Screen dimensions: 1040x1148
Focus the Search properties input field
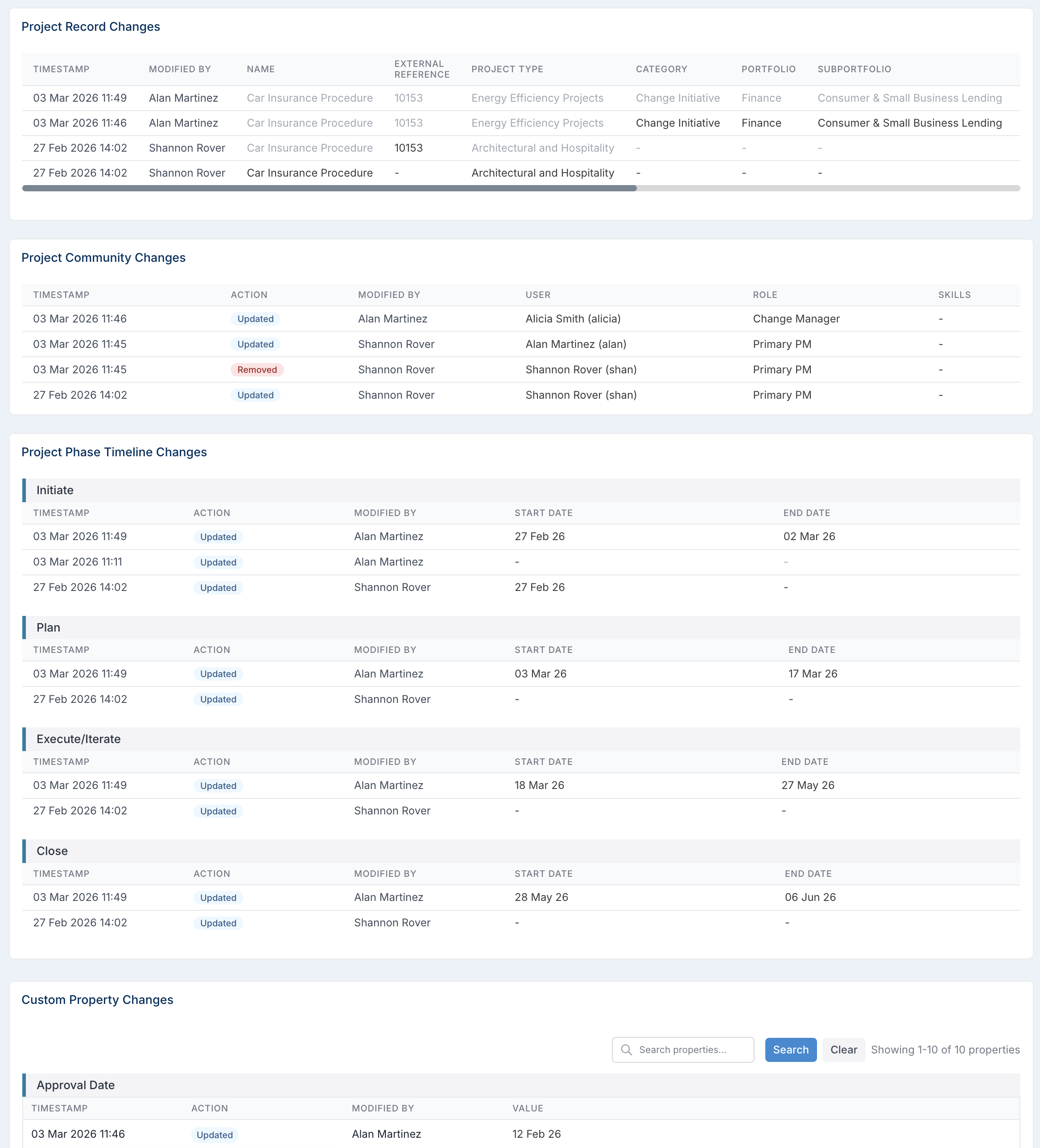coord(683,1049)
